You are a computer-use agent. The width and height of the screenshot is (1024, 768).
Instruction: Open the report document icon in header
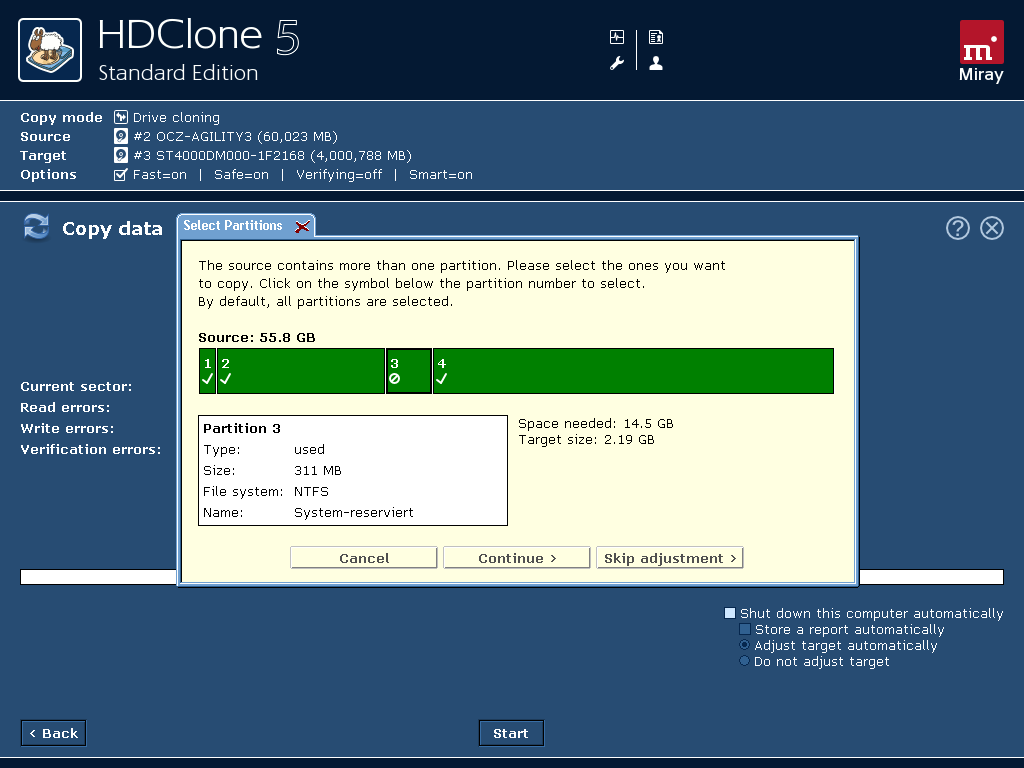pyautogui.click(x=656, y=37)
